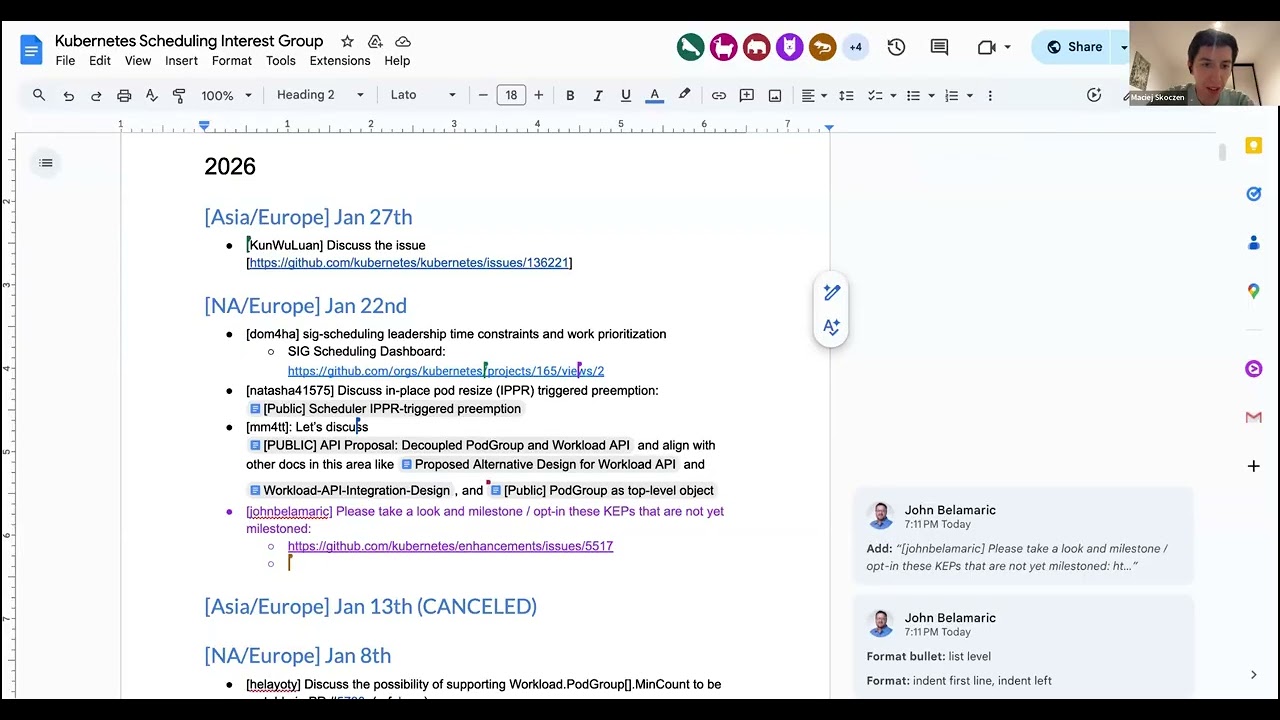
Task: Insert a link from the toolbar
Action: 719,96
